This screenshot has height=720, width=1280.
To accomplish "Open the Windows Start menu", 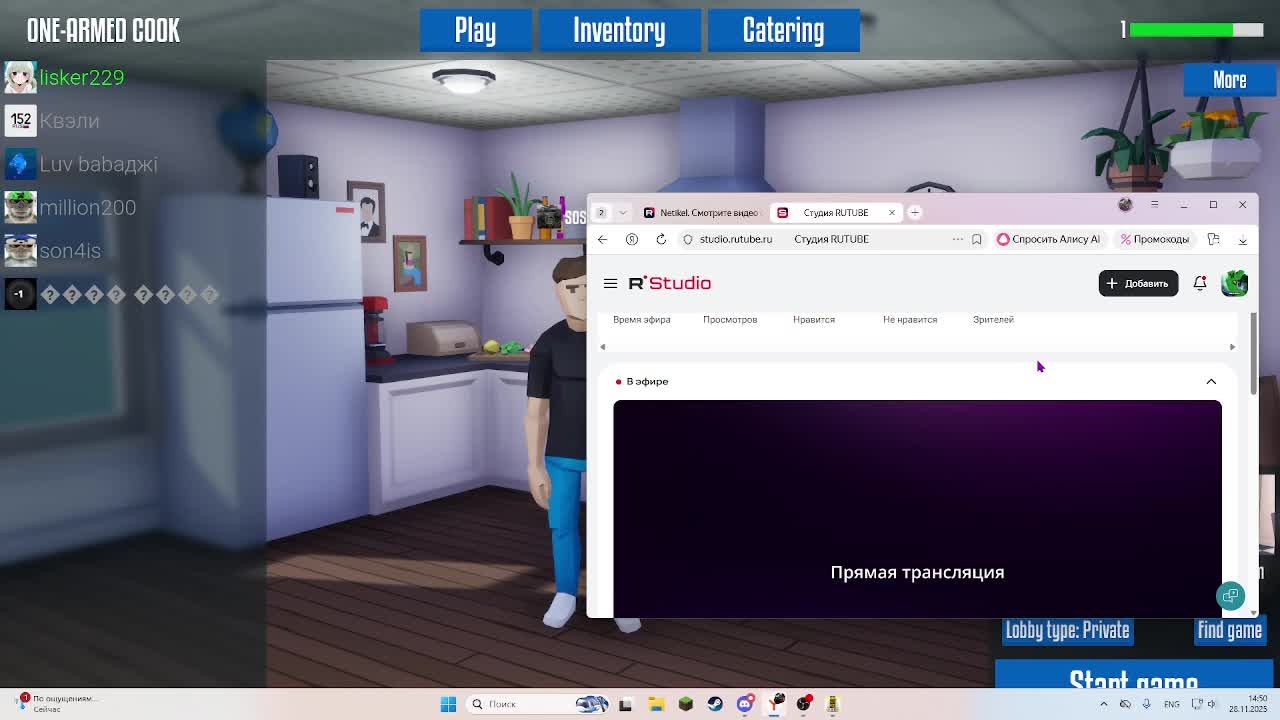I will click(x=448, y=704).
